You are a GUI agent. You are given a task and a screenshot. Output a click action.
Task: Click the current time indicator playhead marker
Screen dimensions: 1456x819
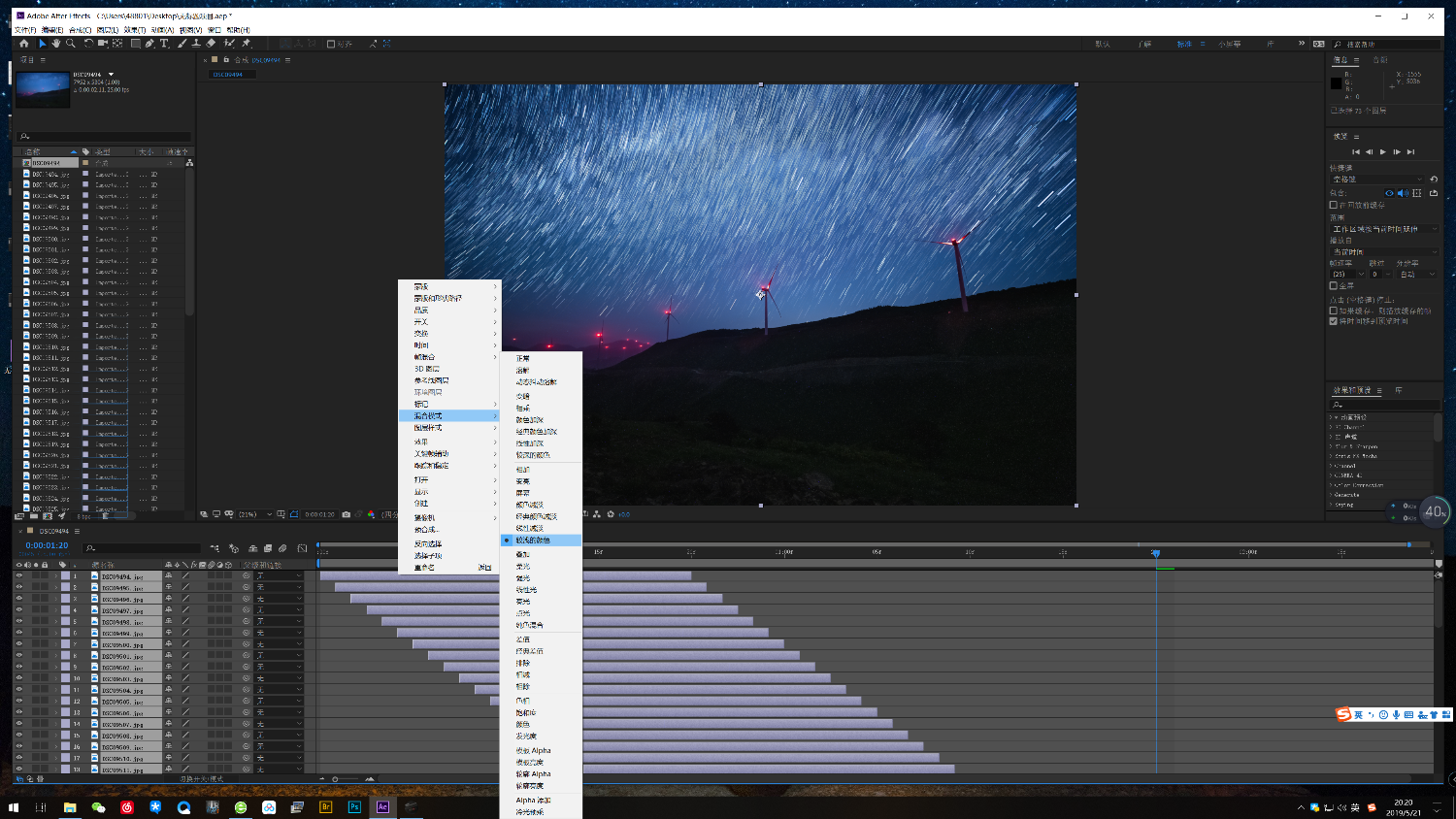click(1155, 552)
